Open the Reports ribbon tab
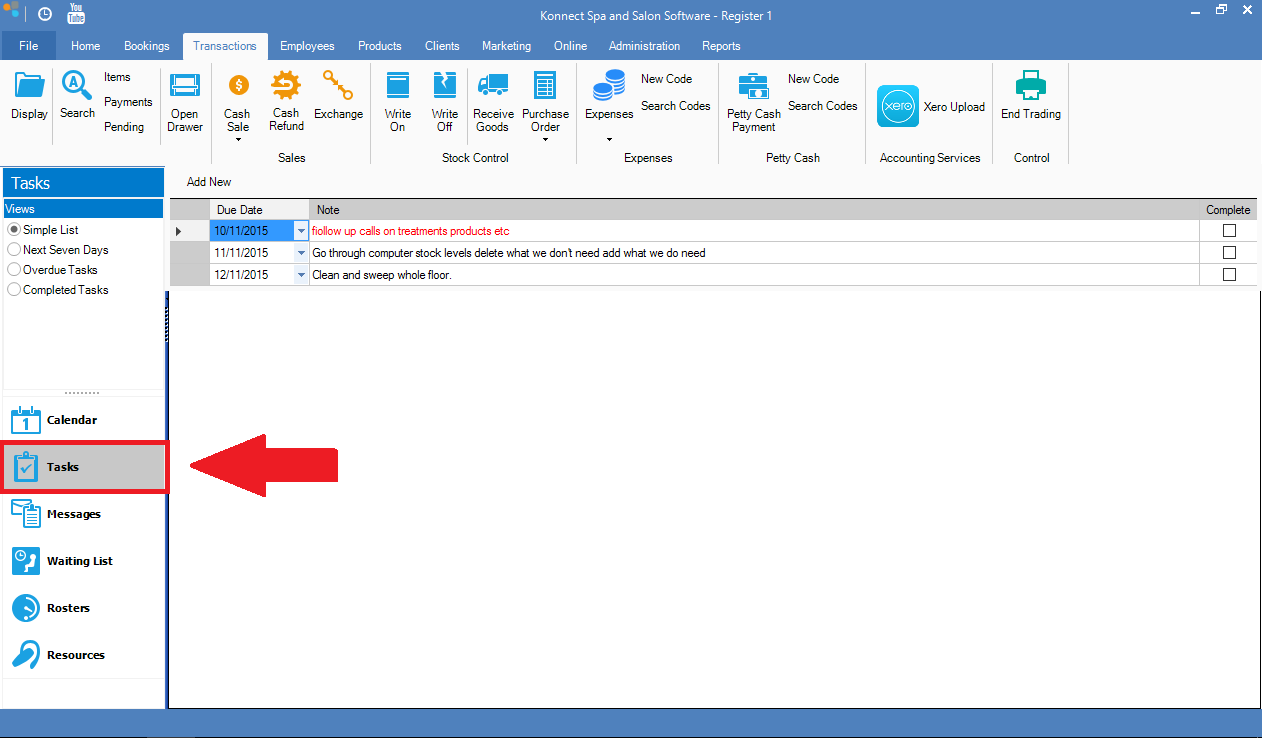The height and width of the screenshot is (738, 1262). 721,46
